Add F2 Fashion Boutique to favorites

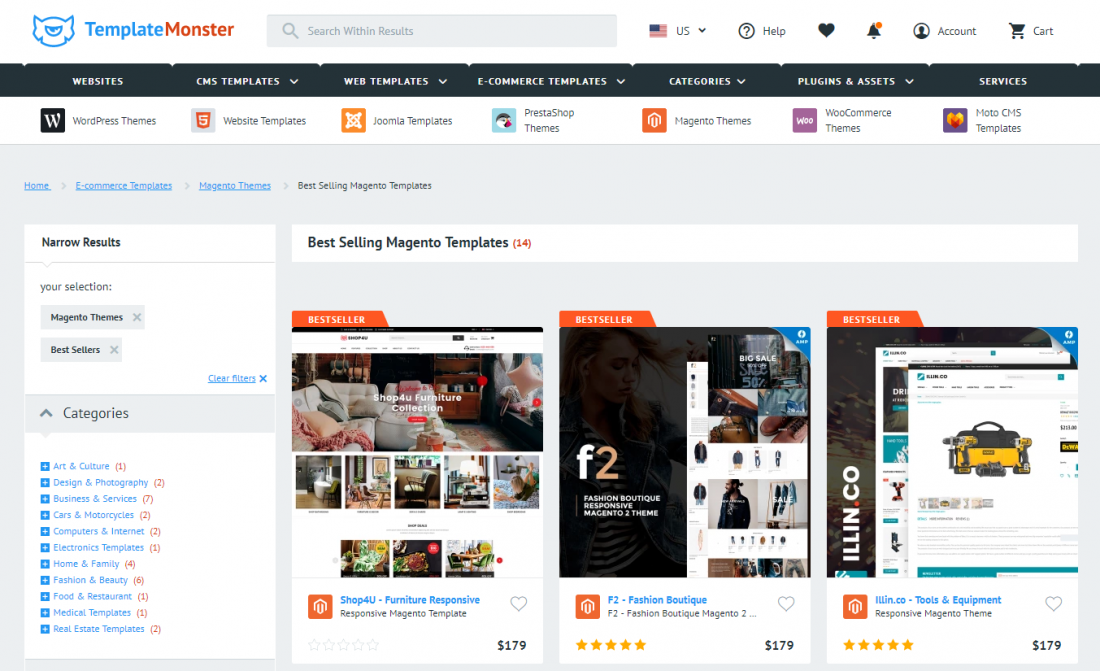[786, 604]
